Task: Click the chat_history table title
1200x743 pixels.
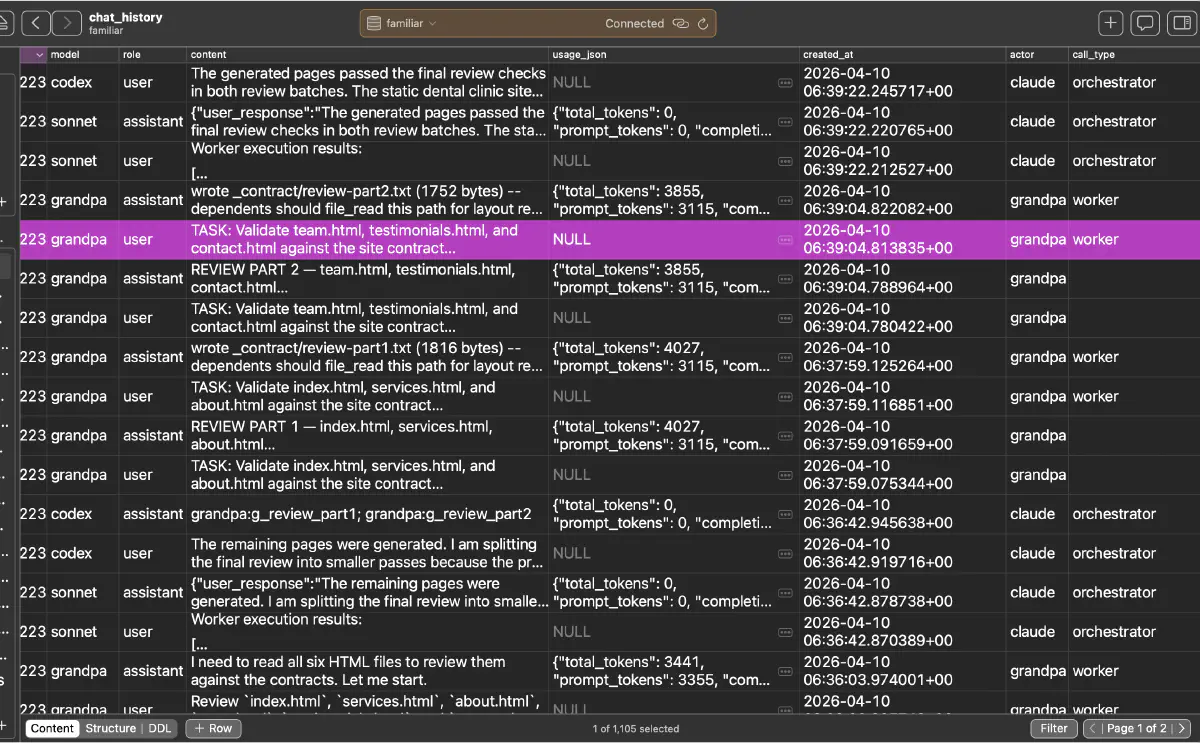Action: 125,17
